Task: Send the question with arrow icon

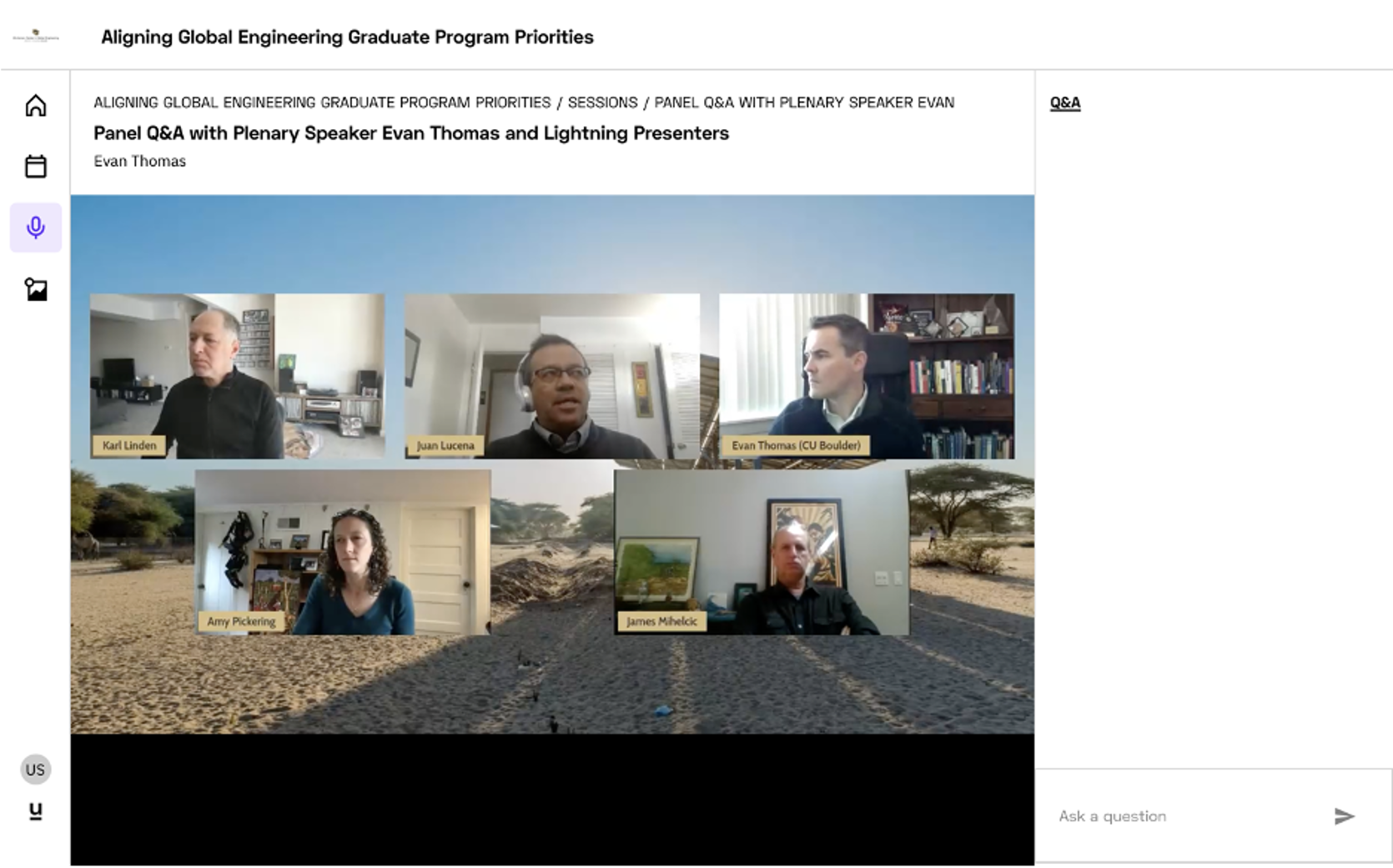Action: coord(1344,816)
